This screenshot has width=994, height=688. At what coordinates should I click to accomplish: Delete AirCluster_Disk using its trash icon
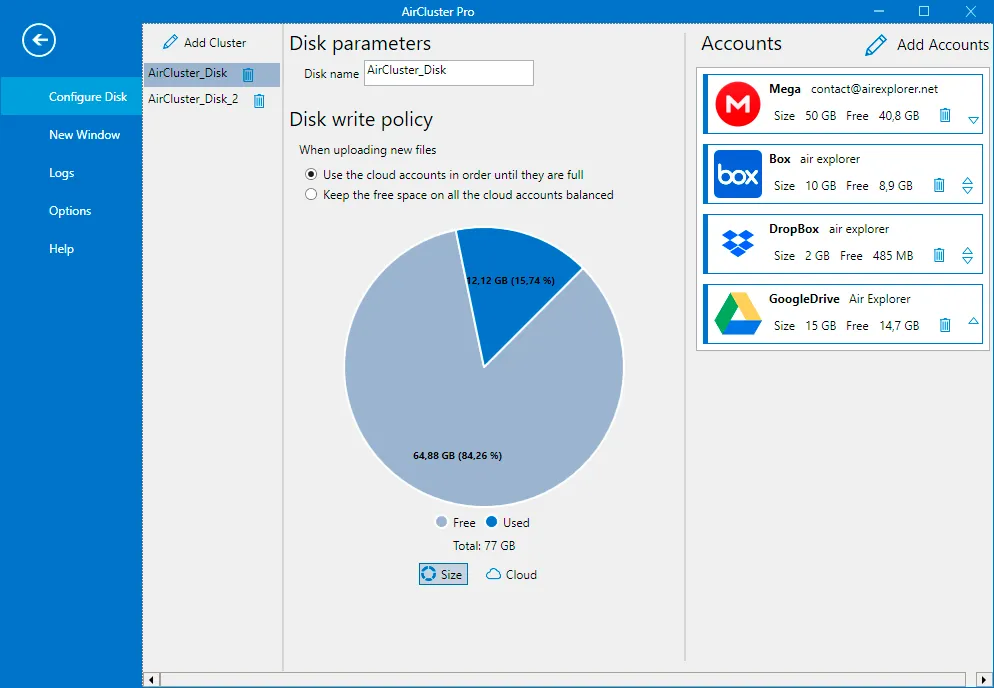(x=248, y=74)
